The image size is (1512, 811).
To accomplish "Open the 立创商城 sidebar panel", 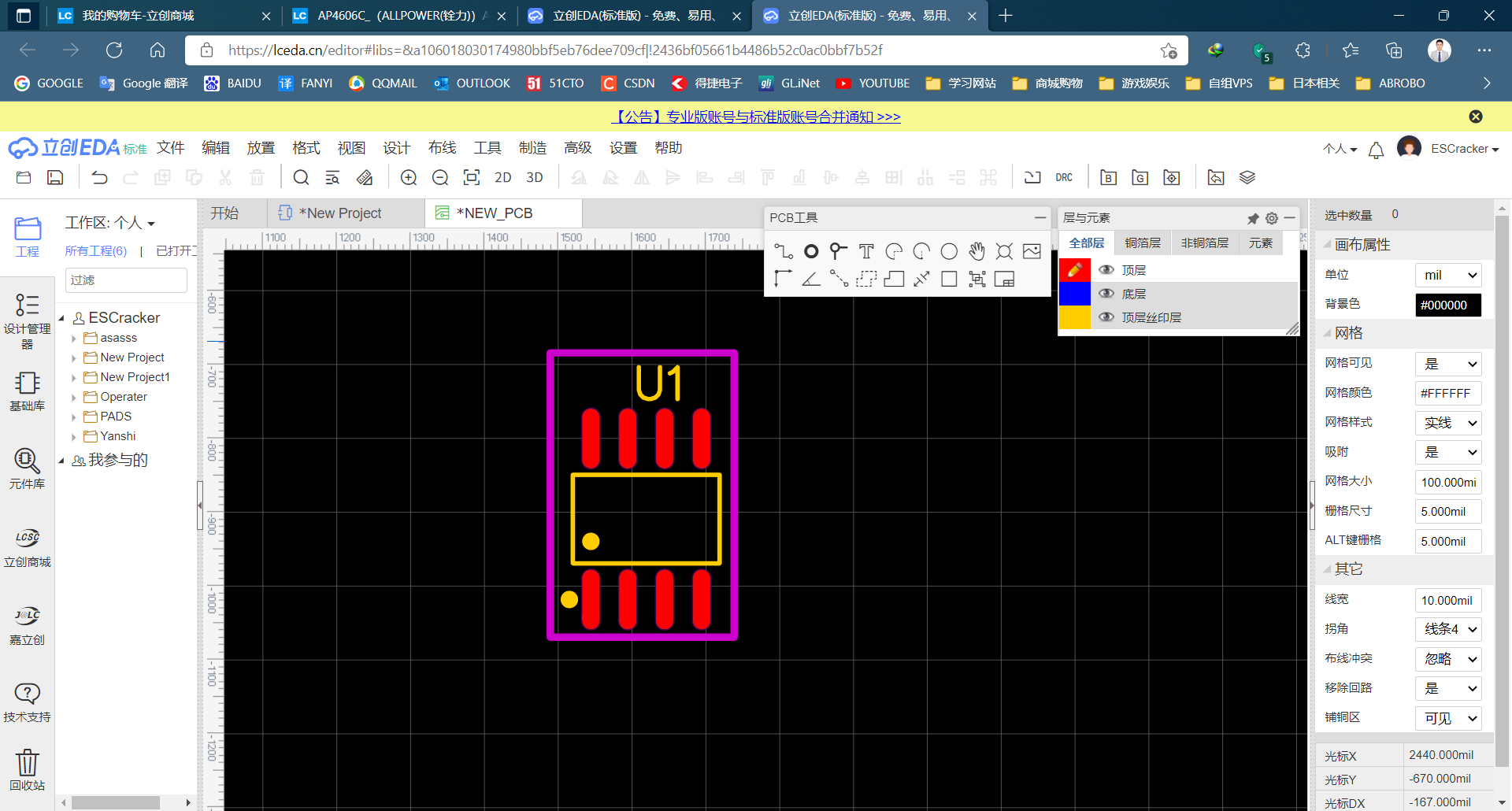I will [27, 546].
